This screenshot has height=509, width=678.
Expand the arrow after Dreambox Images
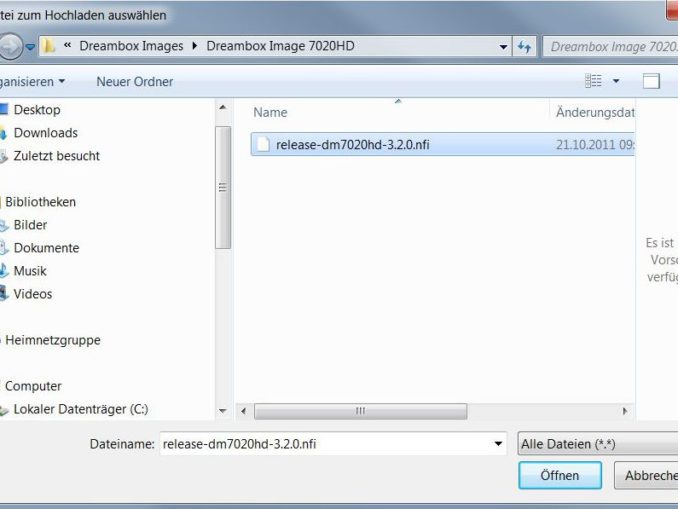tap(195, 45)
